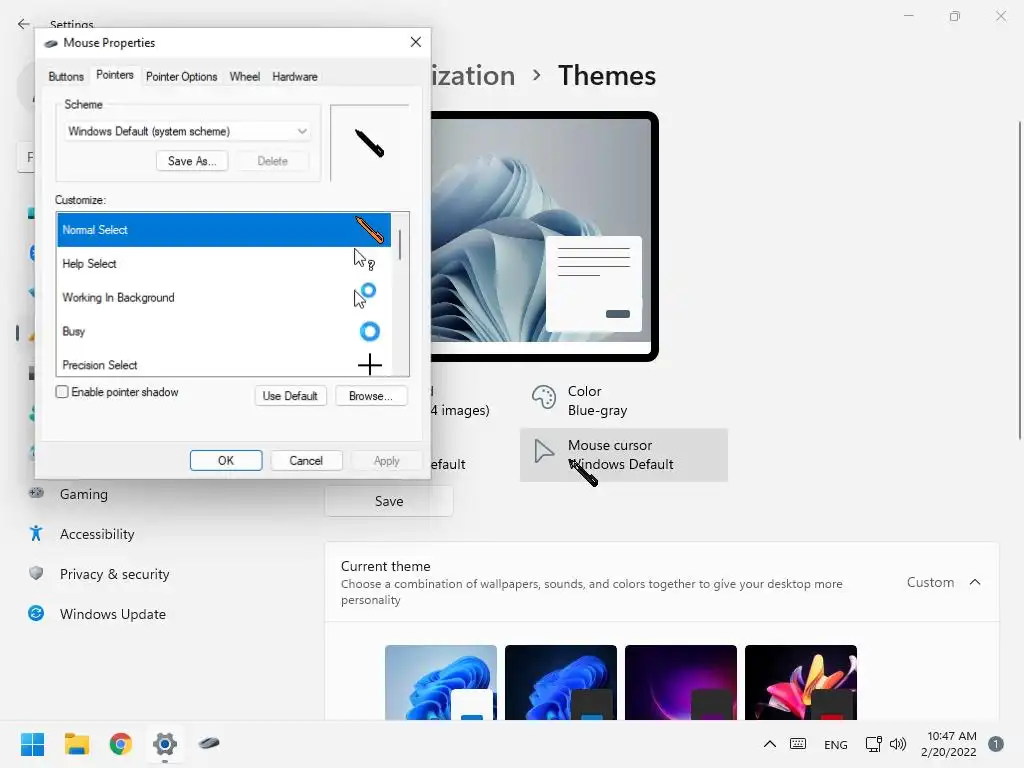Switch to the Wheel tab
This screenshot has width=1024, height=768.
[x=244, y=76]
